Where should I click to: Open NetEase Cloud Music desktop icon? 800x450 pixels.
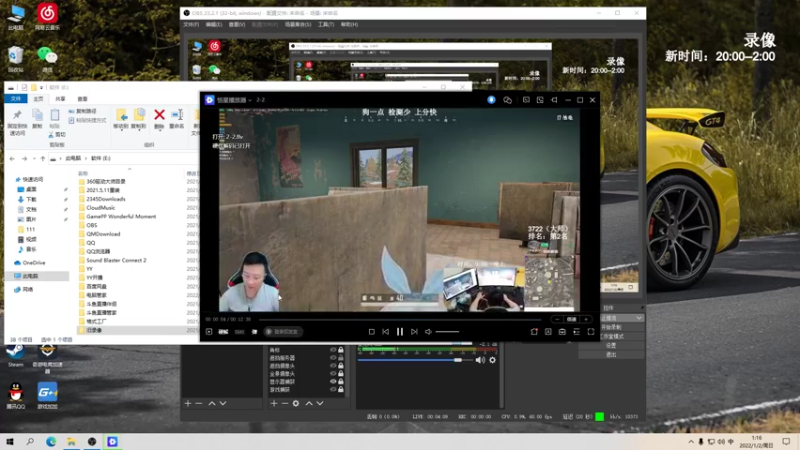coord(47,17)
